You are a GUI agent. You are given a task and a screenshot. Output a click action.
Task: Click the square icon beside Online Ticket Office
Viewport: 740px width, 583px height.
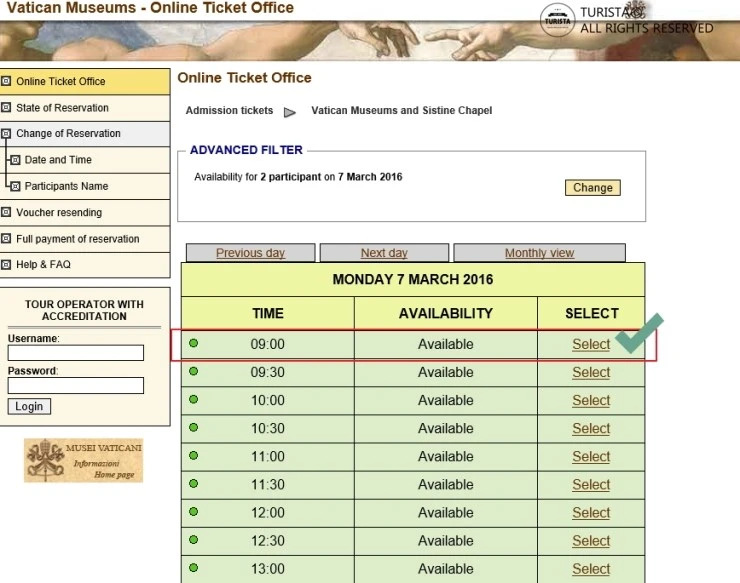[x=6, y=81]
